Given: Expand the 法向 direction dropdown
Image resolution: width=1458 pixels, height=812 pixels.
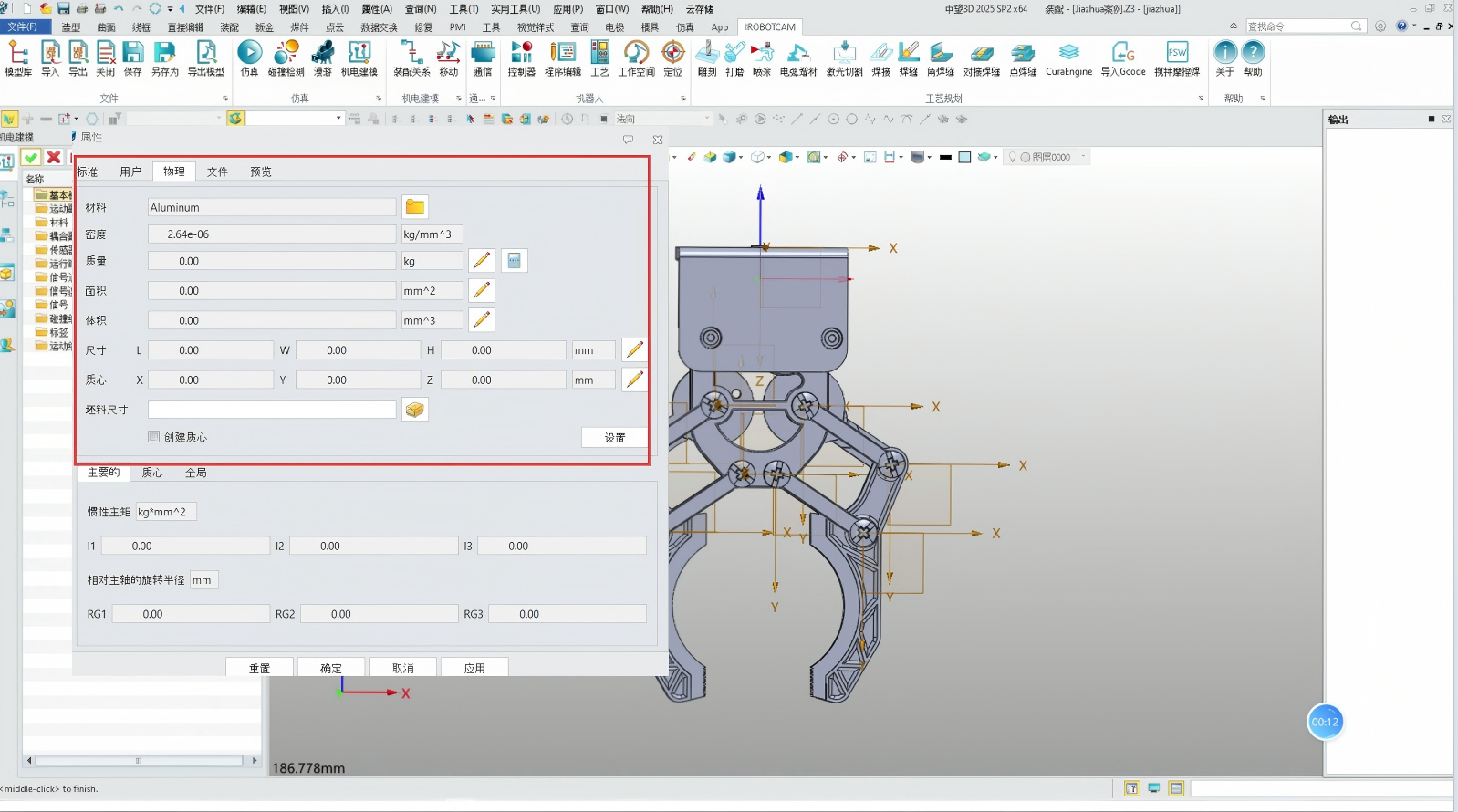Looking at the screenshot, I should click(706, 119).
